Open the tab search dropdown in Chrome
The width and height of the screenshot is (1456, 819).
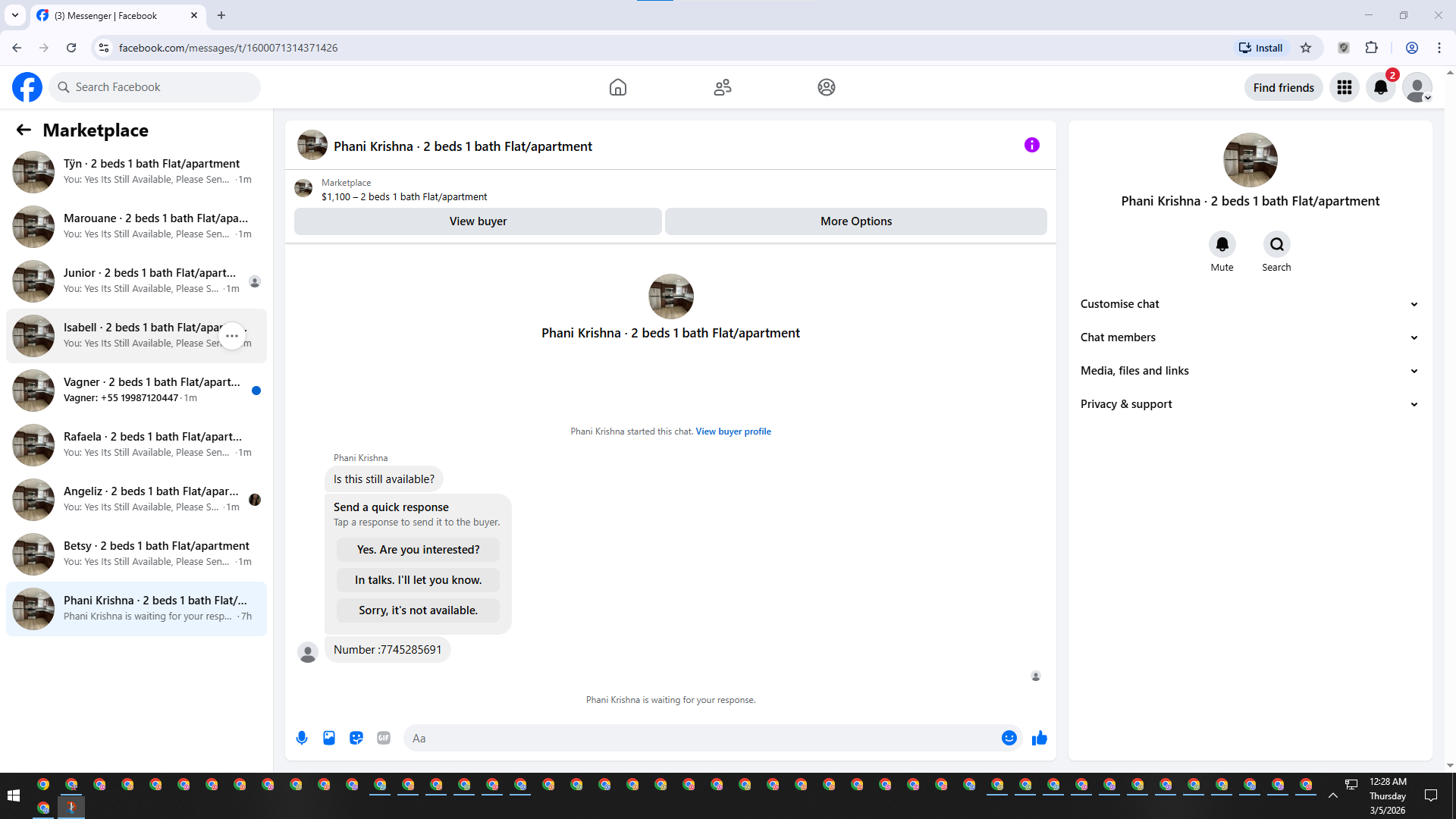click(15, 15)
